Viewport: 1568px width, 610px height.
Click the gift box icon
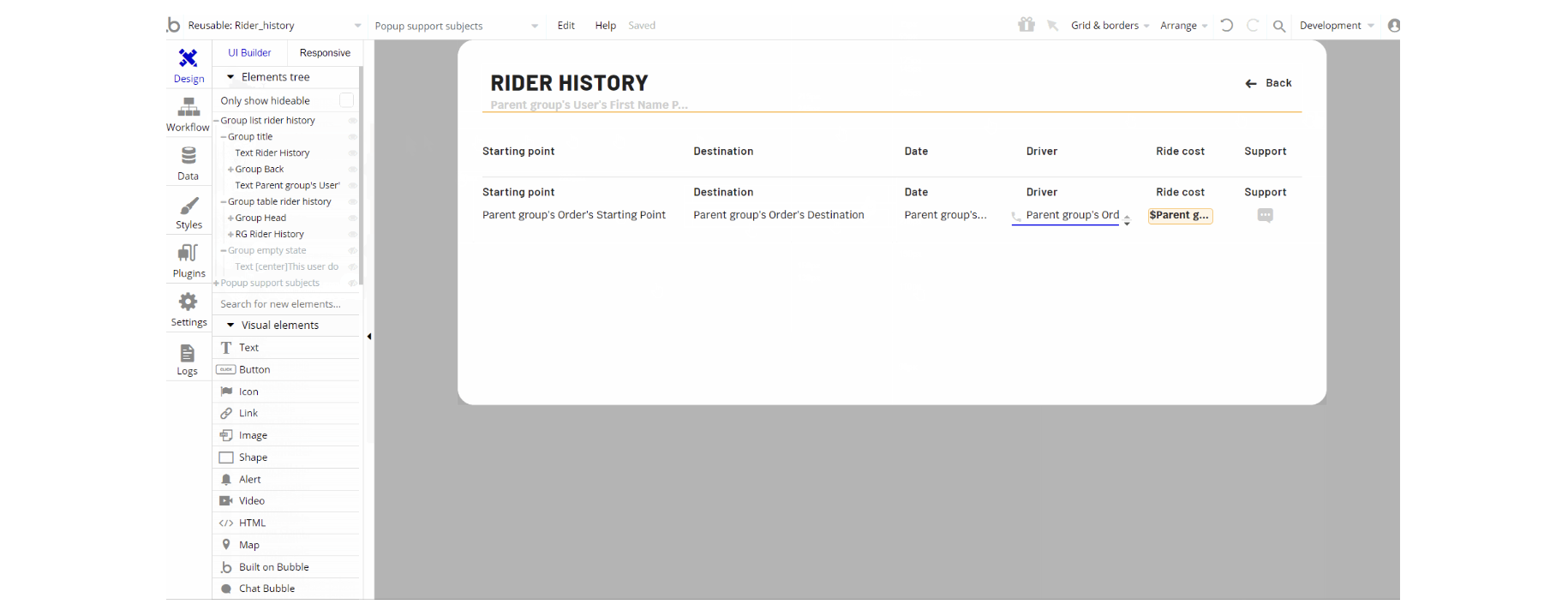[x=1026, y=25]
